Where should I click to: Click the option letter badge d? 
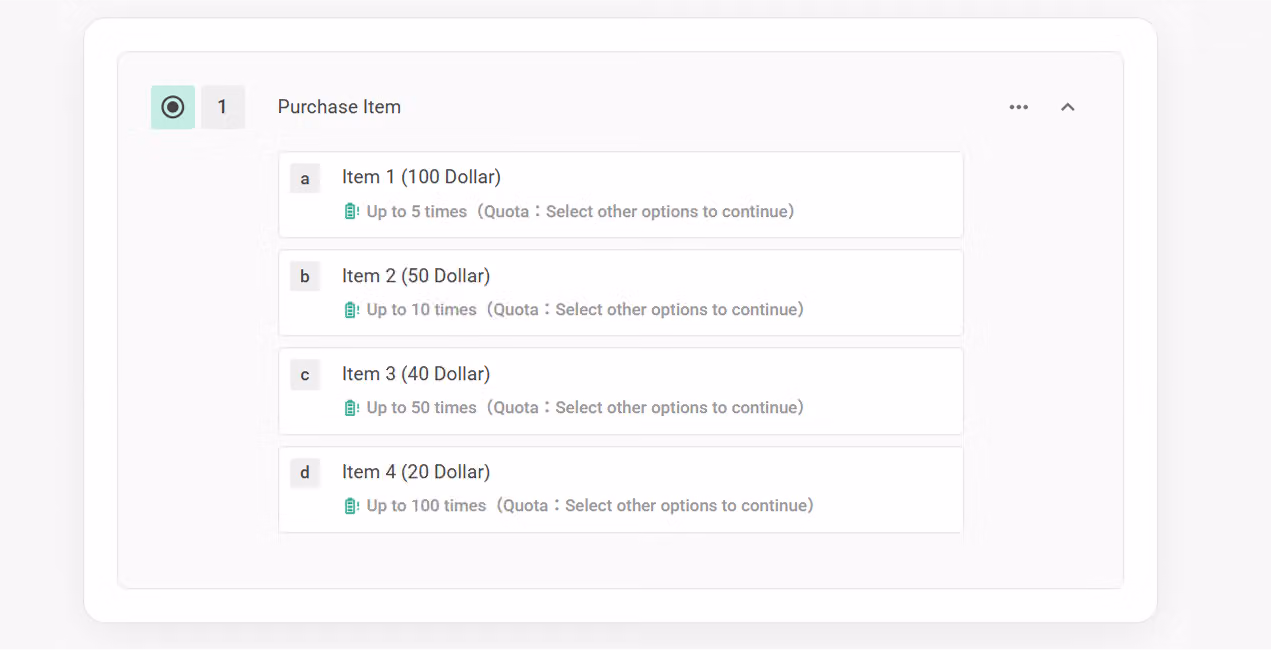pyautogui.click(x=305, y=473)
